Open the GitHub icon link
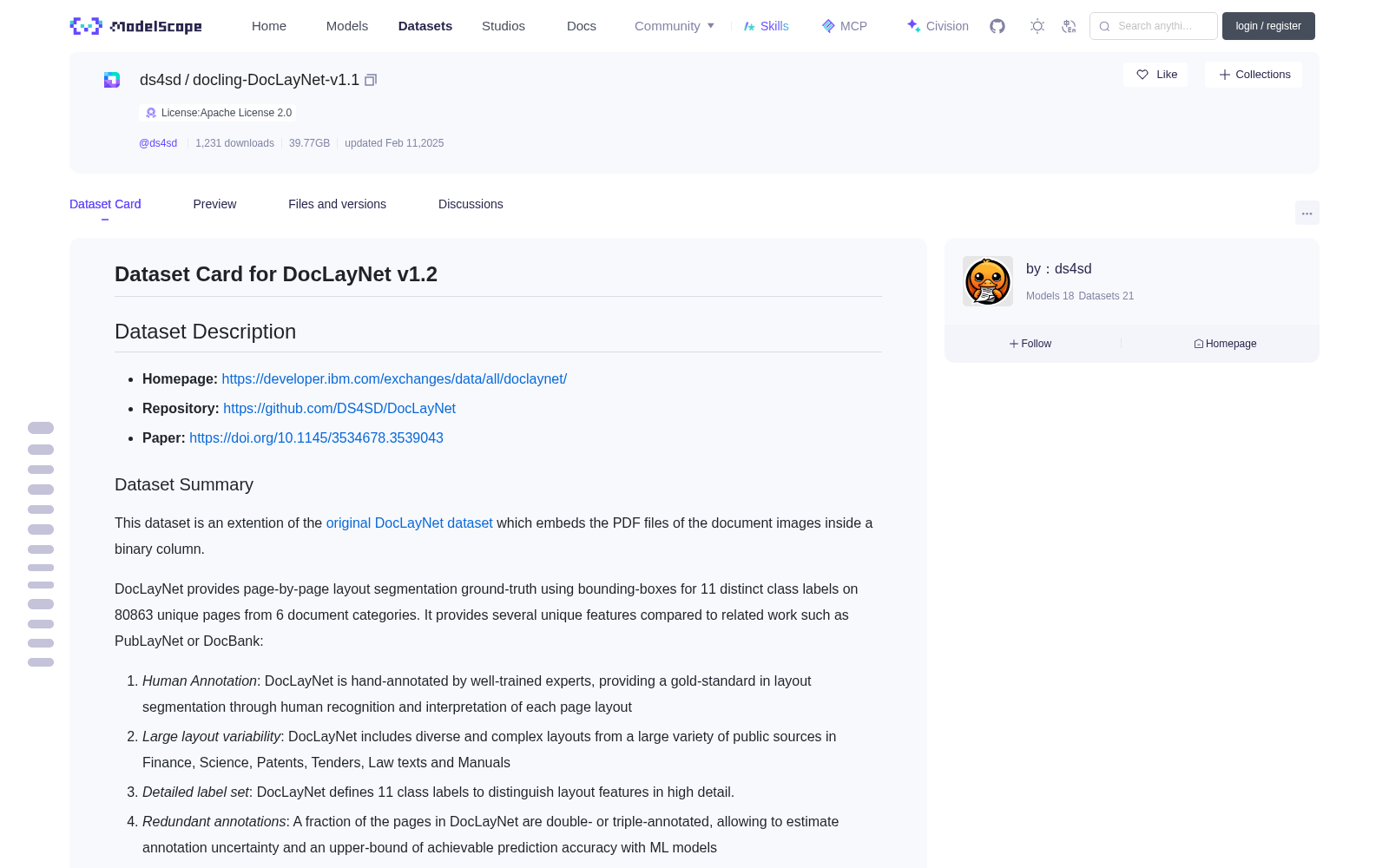 [997, 26]
